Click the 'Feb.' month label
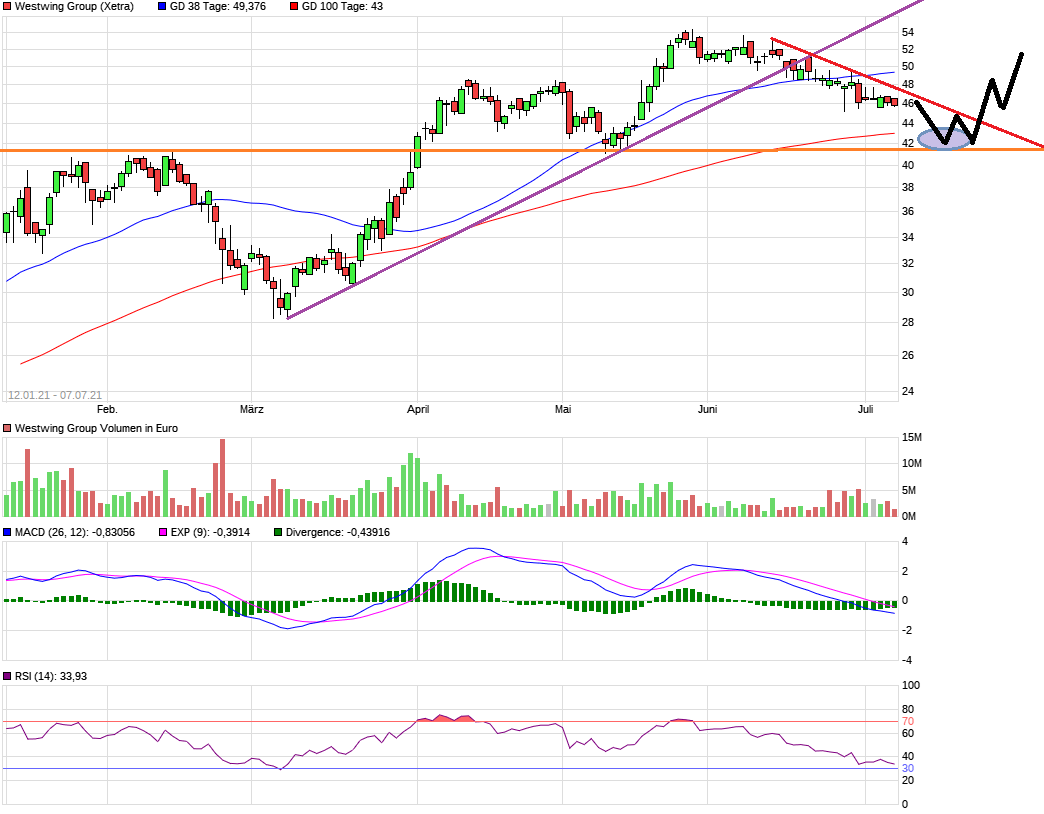This screenshot has height=814, width=1044. tap(107, 409)
